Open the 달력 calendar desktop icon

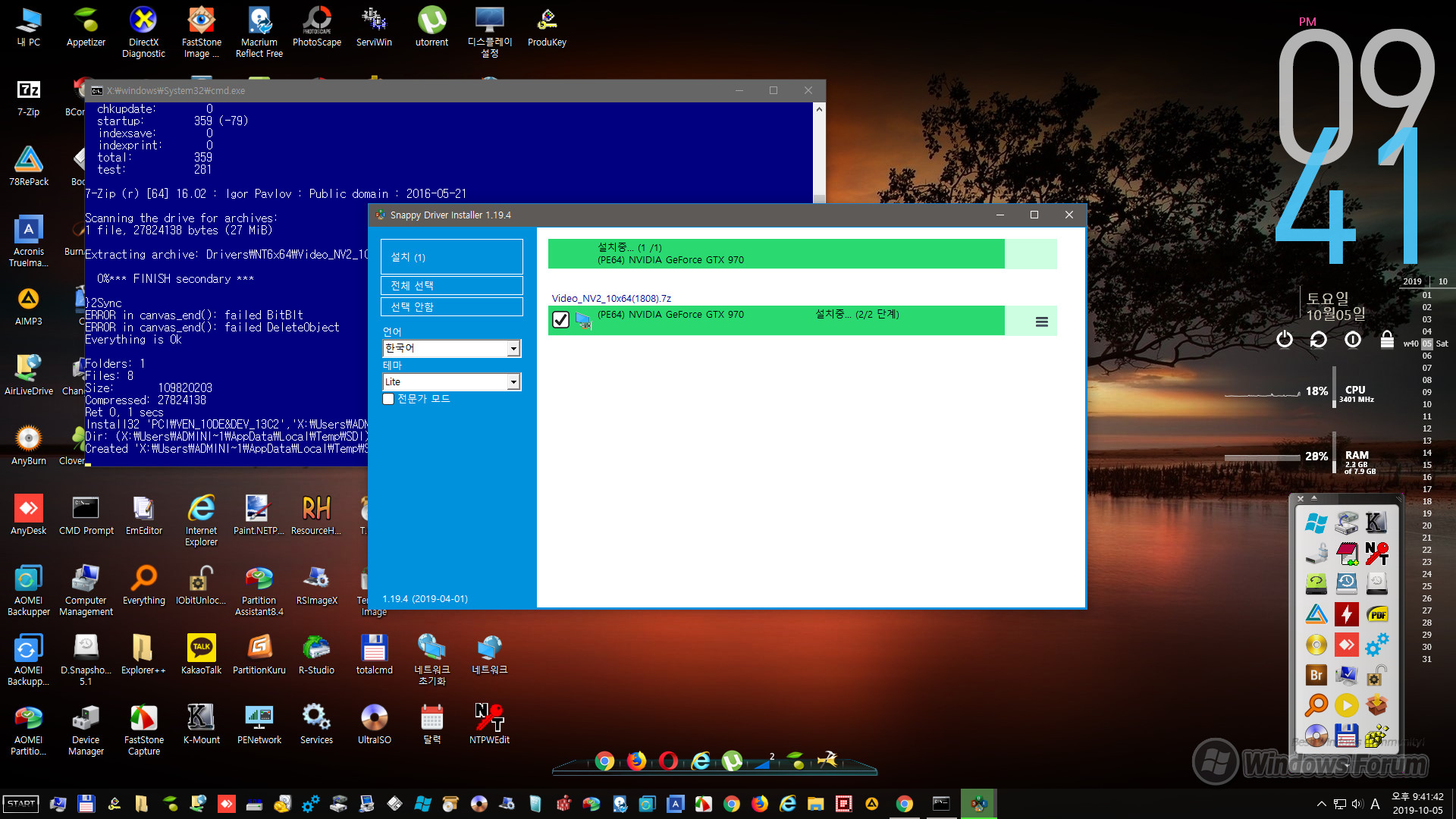pyautogui.click(x=431, y=725)
